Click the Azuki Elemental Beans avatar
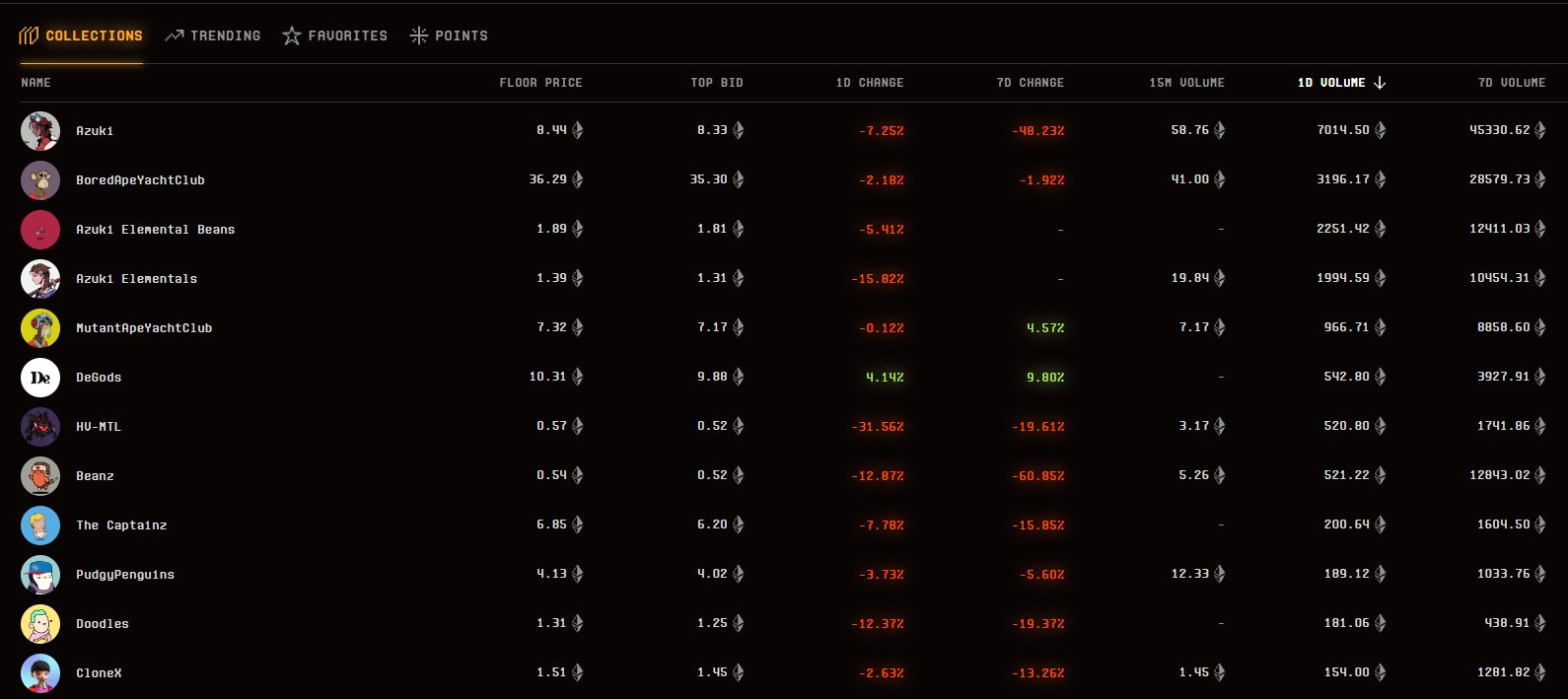The width and height of the screenshot is (1568, 699). (40, 230)
